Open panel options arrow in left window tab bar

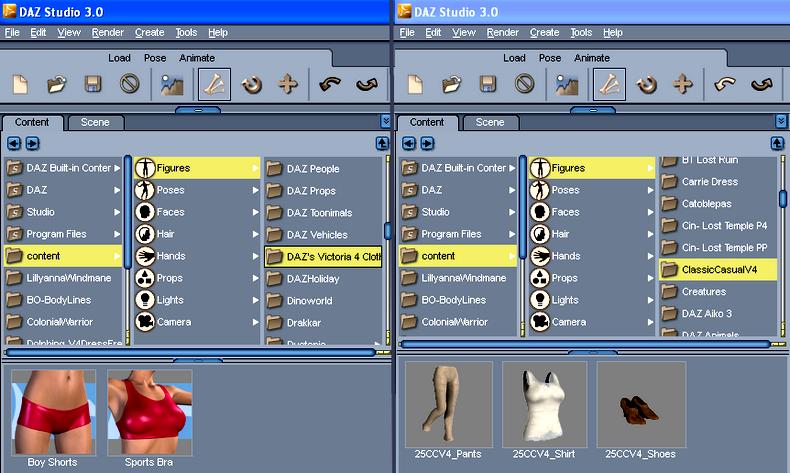click(x=385, y=121)
